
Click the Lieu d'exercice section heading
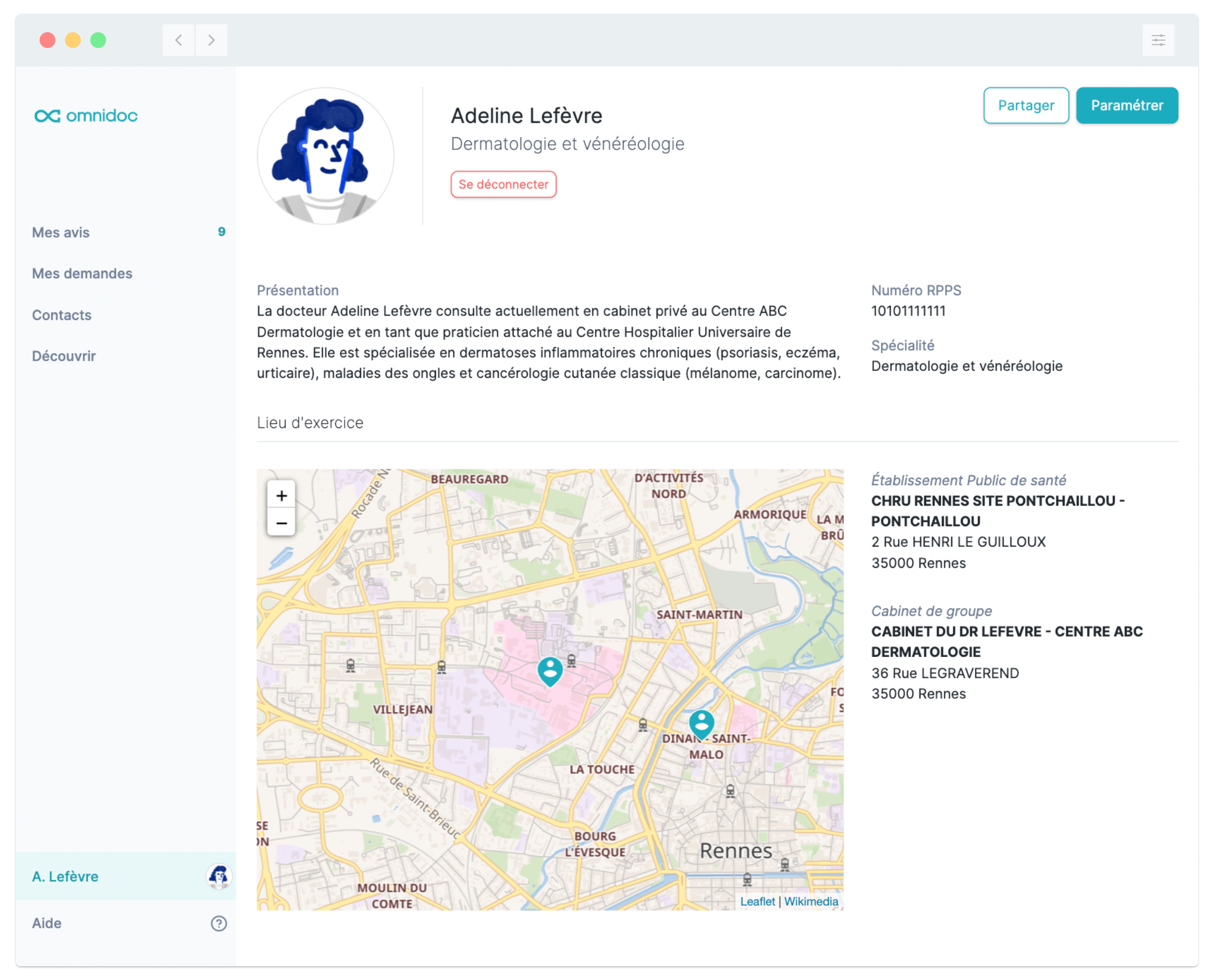pyautogui.click(x=310, y=423)
